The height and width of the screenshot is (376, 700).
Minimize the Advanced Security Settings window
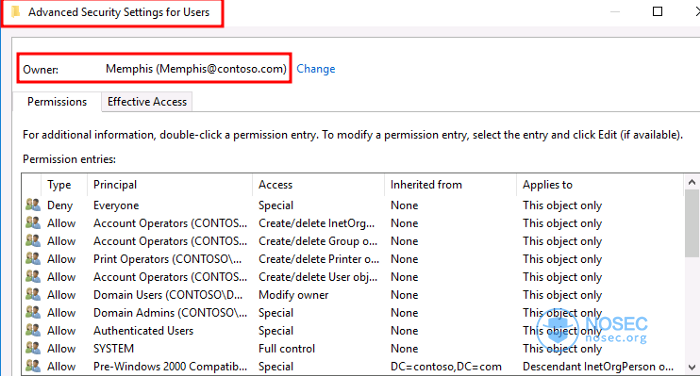(615, 11)
